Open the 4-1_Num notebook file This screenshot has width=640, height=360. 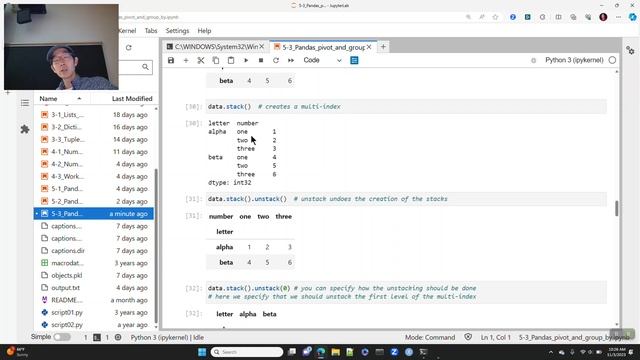coord(94,152)
